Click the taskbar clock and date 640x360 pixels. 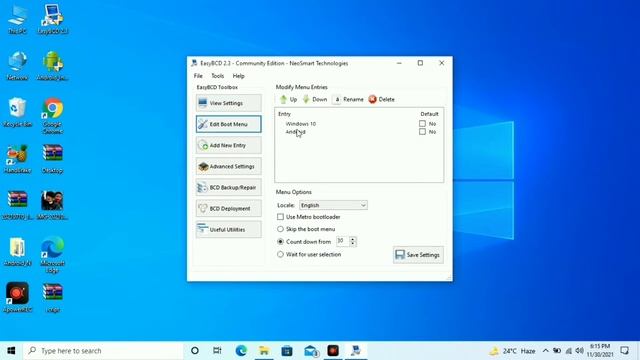pos(600,351)
